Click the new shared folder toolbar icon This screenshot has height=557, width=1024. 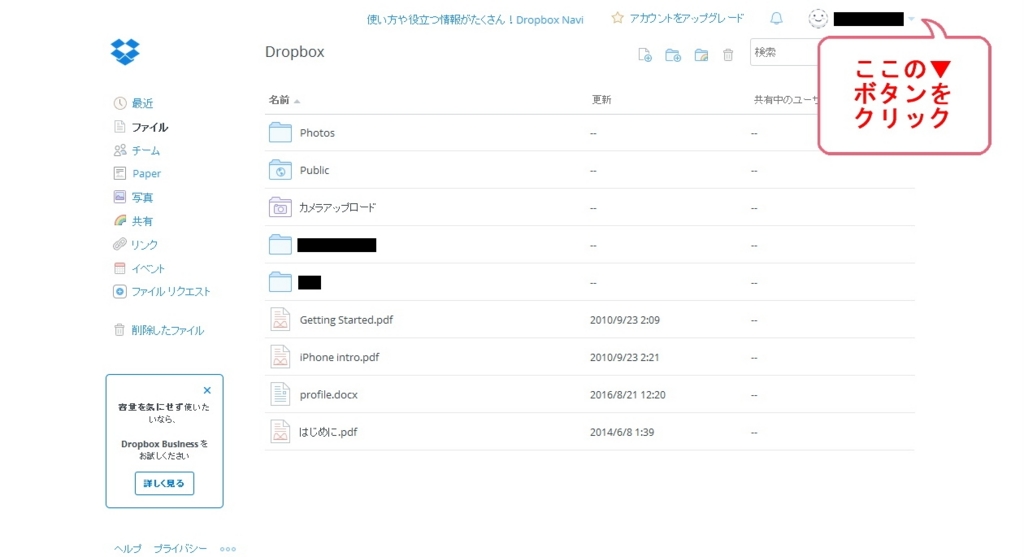click(701, 55)
